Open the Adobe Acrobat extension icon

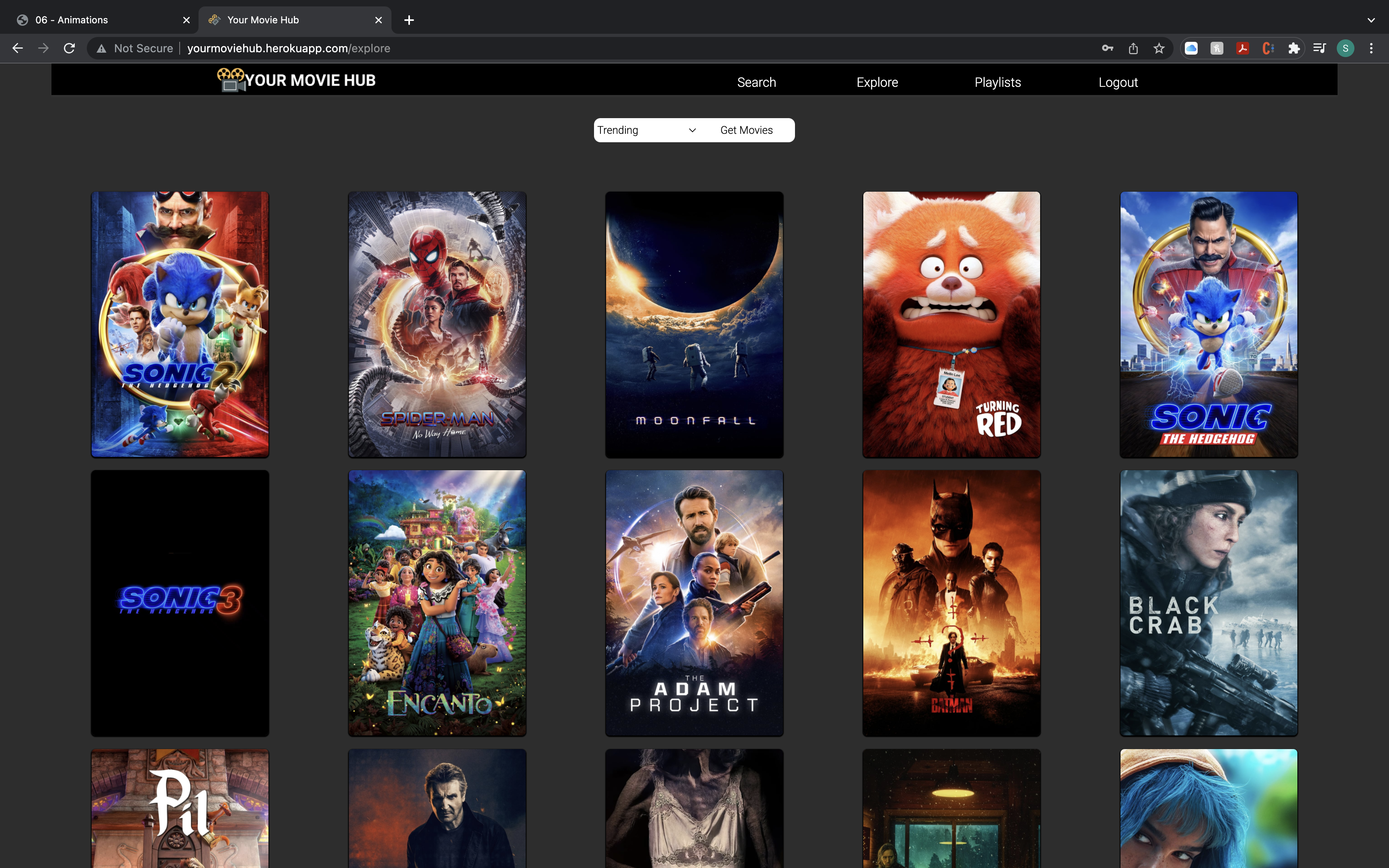point(1243,48)
